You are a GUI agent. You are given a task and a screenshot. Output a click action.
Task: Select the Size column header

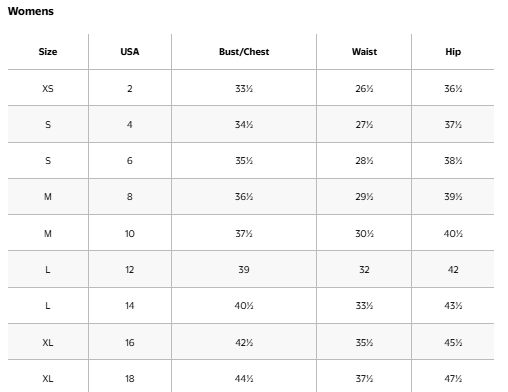point(48,52)
